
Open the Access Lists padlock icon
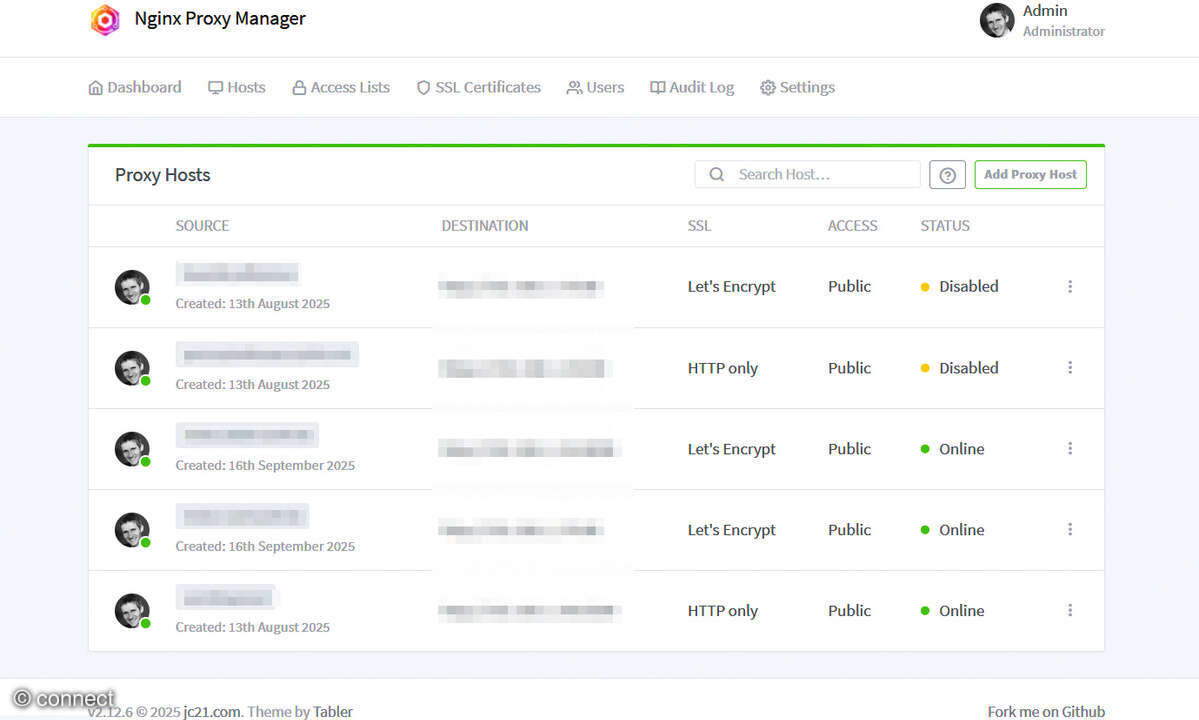point(298,87)
